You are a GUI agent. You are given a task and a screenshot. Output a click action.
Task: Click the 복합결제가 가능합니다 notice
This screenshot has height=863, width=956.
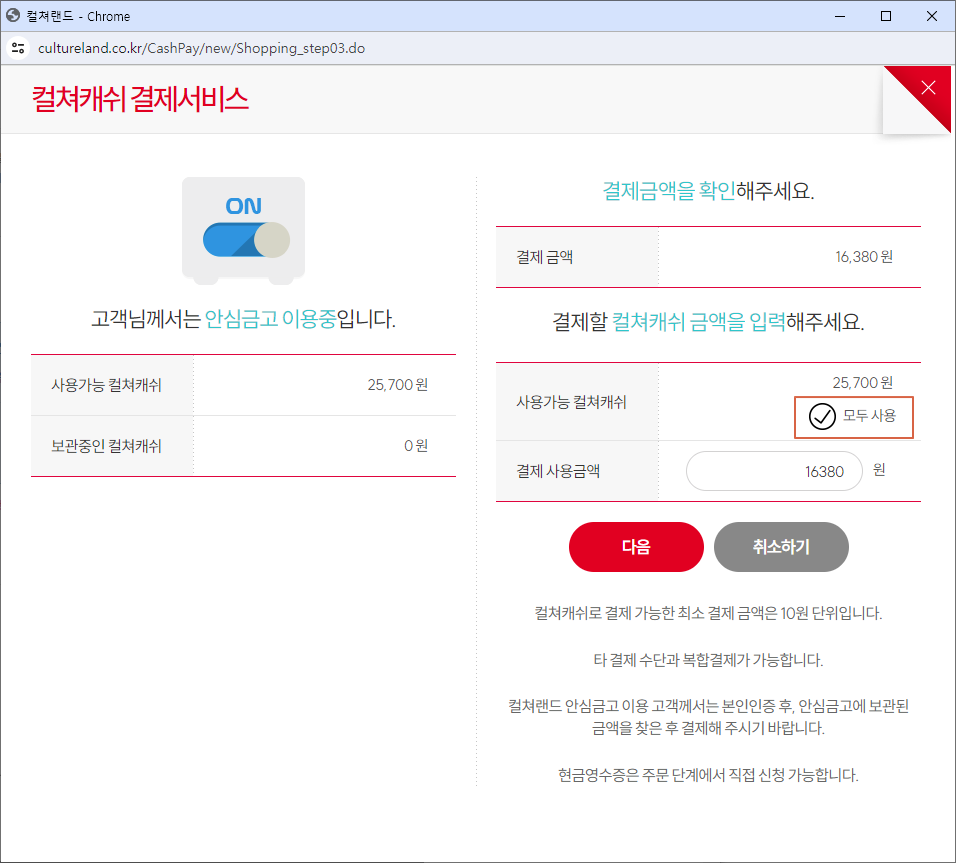point(708,660)
